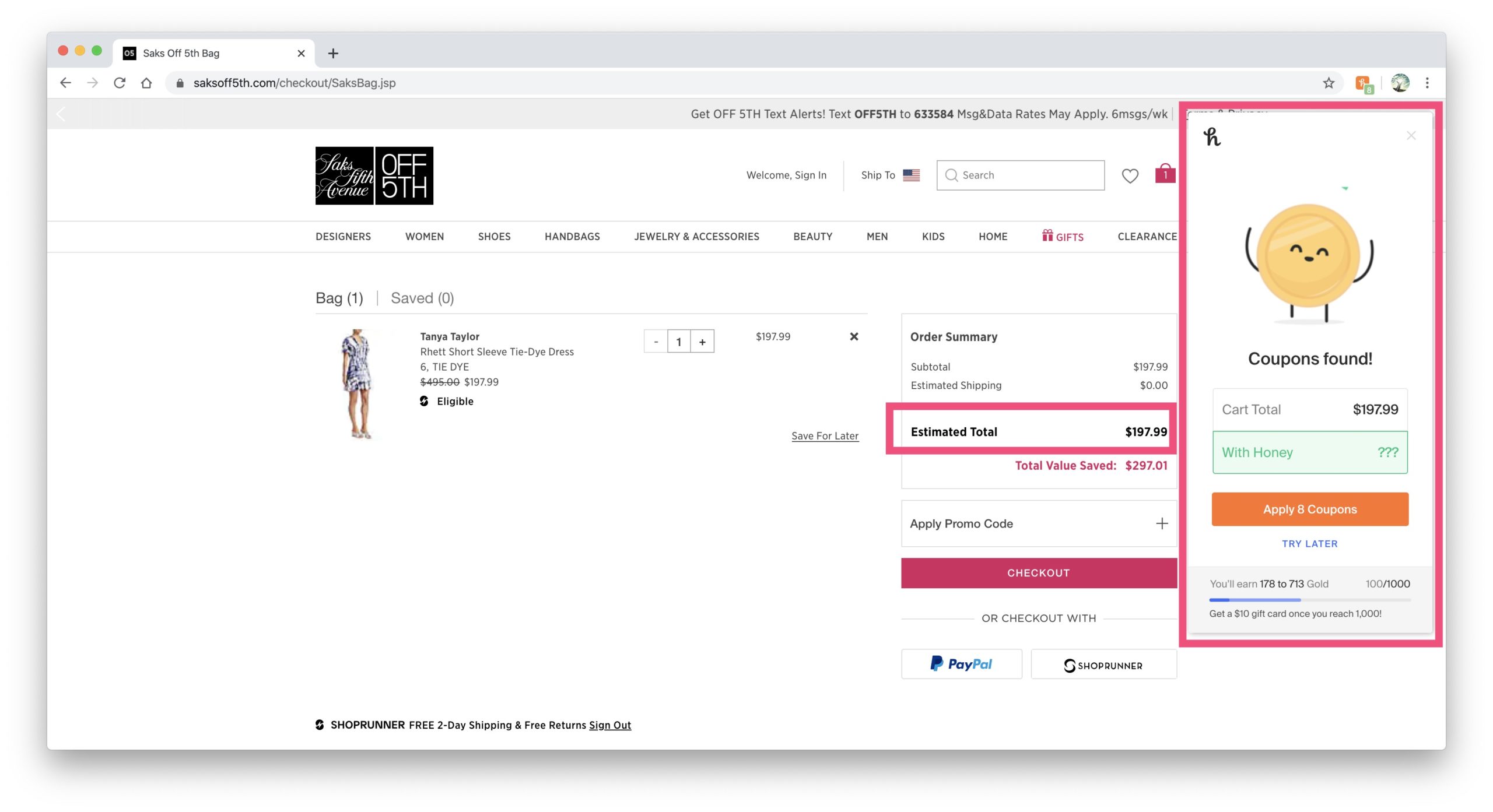Click 'Total Value Saved:' text

click(x=1066, y=466)
